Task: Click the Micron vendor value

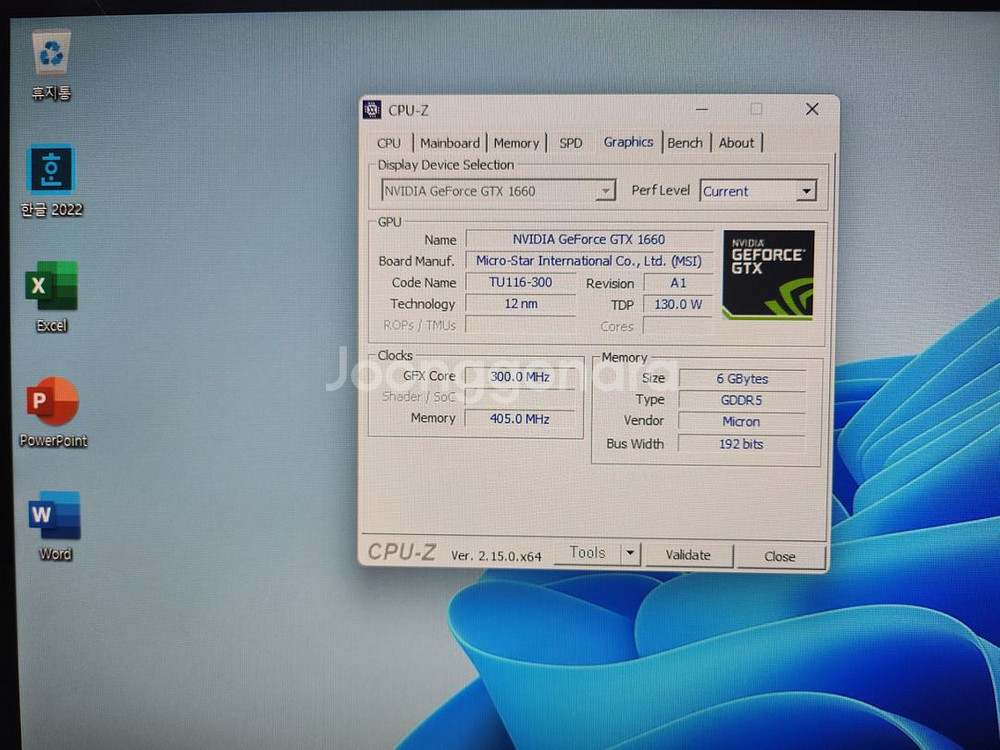Action: 742,422
